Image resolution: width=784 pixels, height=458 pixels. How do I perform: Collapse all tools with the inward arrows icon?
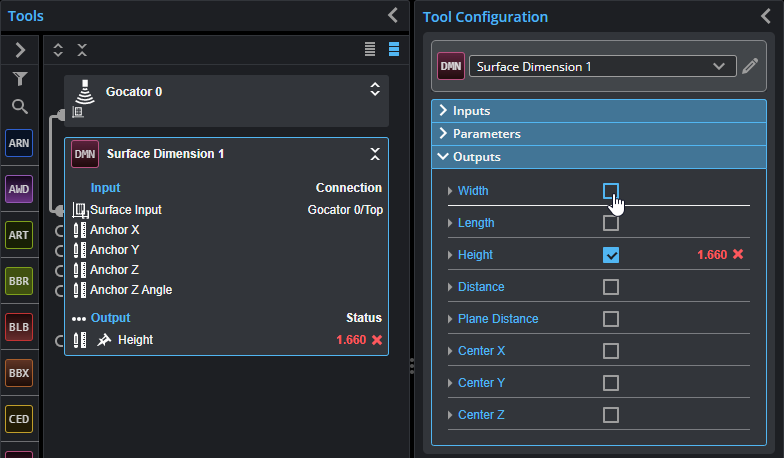click(x=82, y=50)
